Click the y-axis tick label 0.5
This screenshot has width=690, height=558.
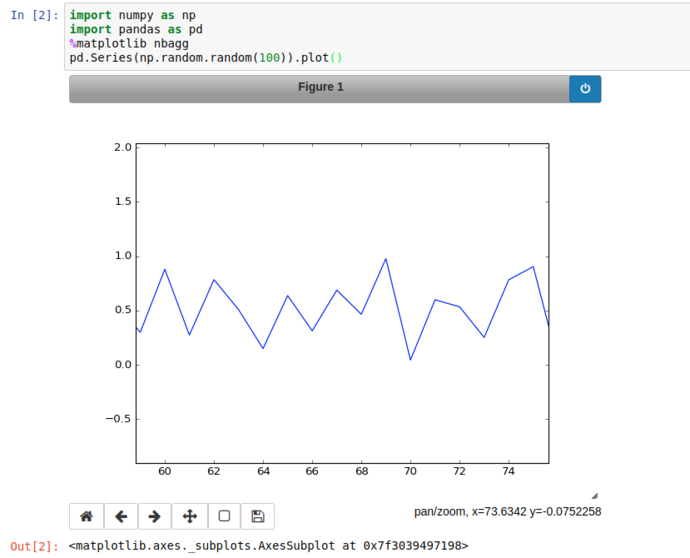(123, 310)
